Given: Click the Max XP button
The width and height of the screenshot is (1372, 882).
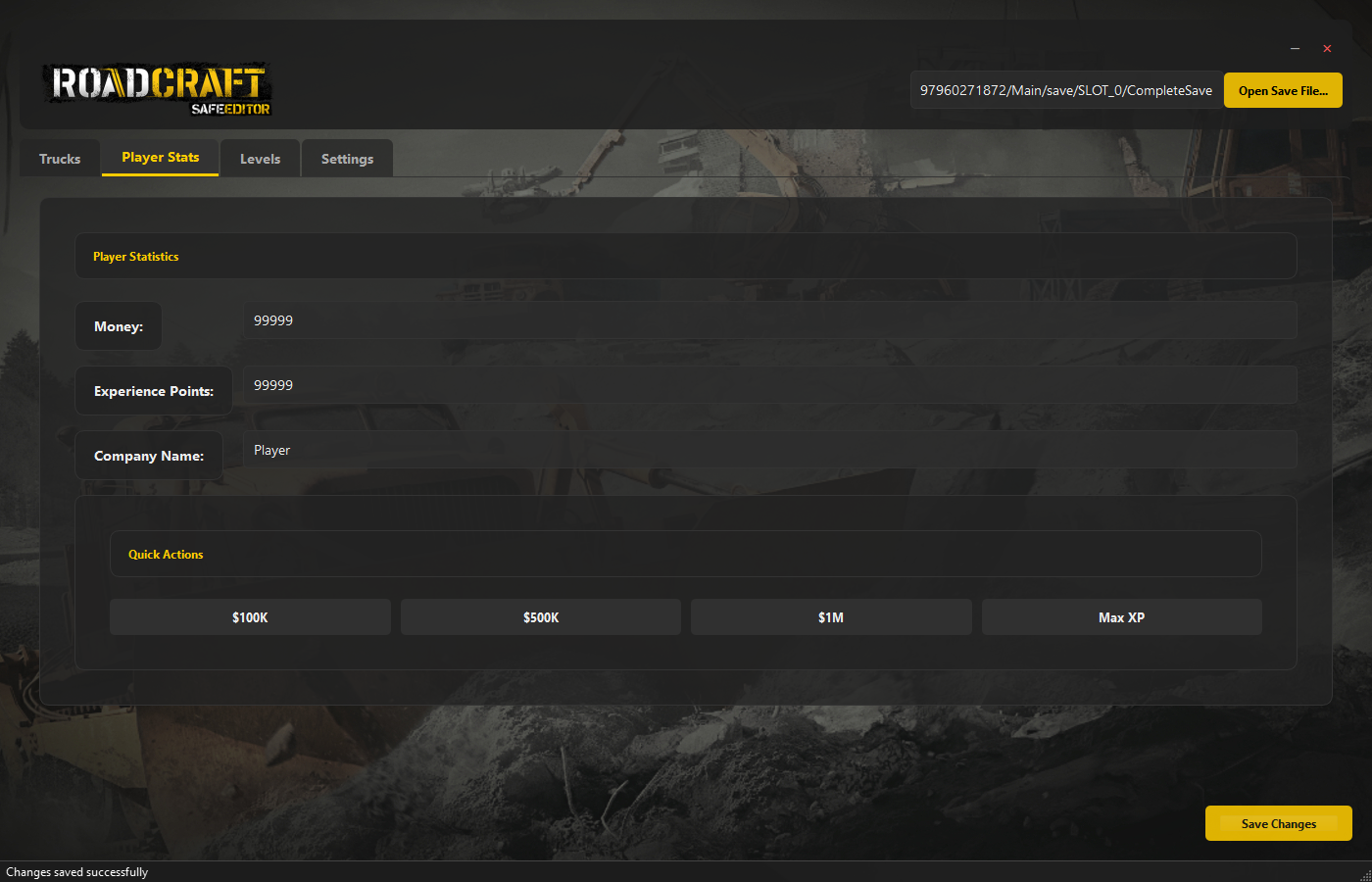Looking at the screenshot, I should click(x=1121, y=617).
